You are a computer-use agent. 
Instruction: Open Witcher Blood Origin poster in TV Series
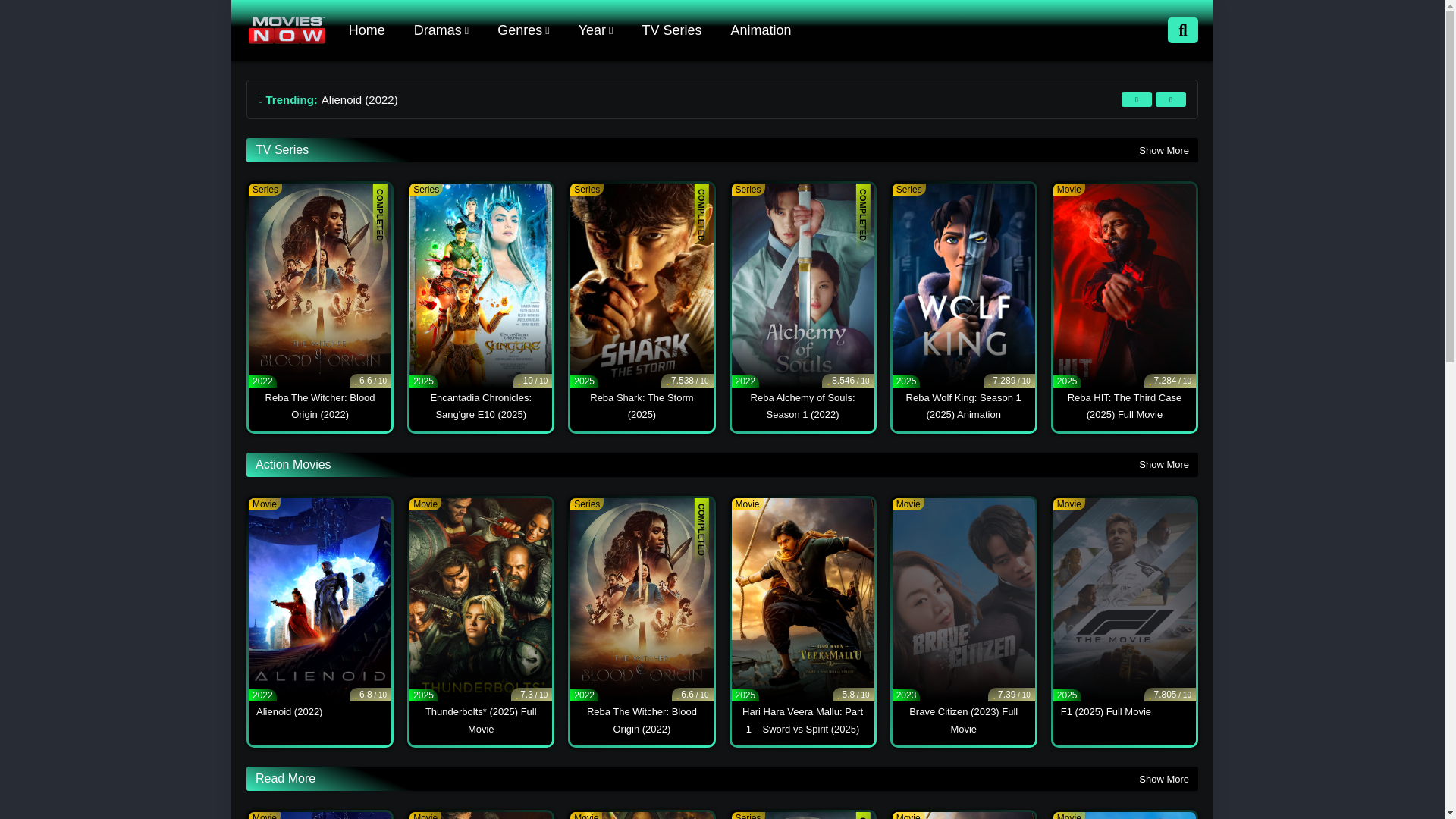[x=320, y=285]
